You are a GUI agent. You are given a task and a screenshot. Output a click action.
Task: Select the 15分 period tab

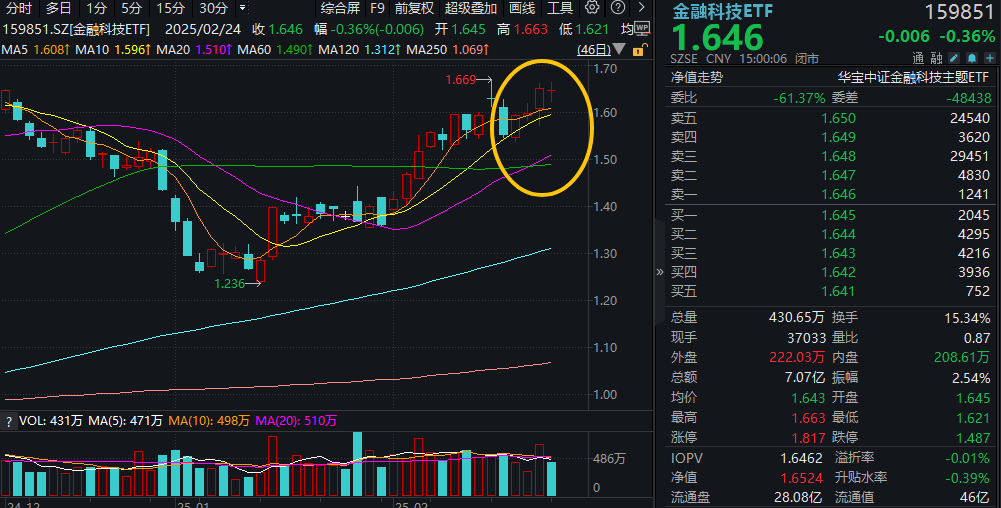pyautogui.click(x=170, y=8)
